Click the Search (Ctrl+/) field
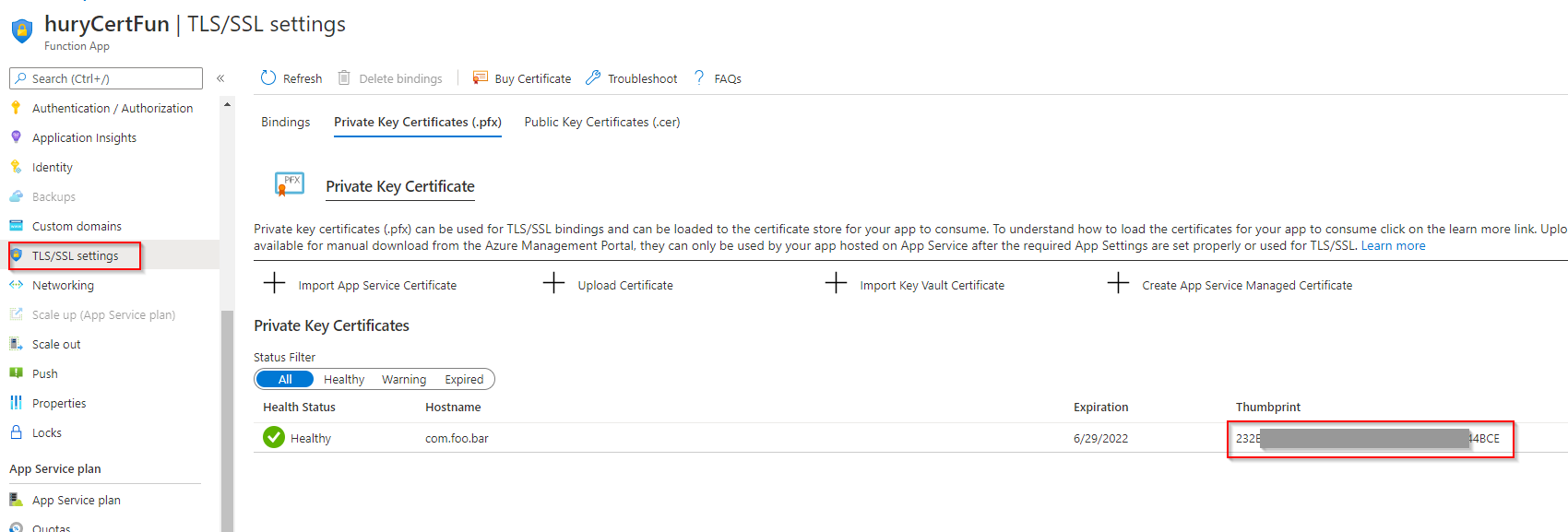 click(x=106, y=78)
